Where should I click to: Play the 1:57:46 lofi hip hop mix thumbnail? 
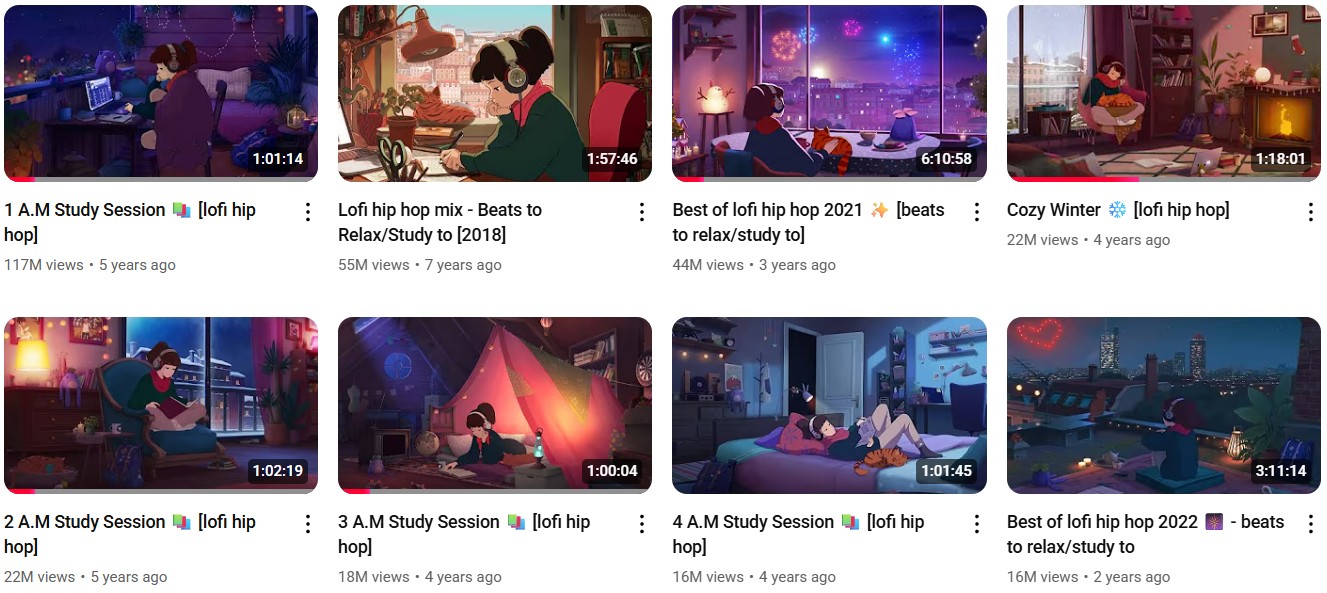(495, 93)
